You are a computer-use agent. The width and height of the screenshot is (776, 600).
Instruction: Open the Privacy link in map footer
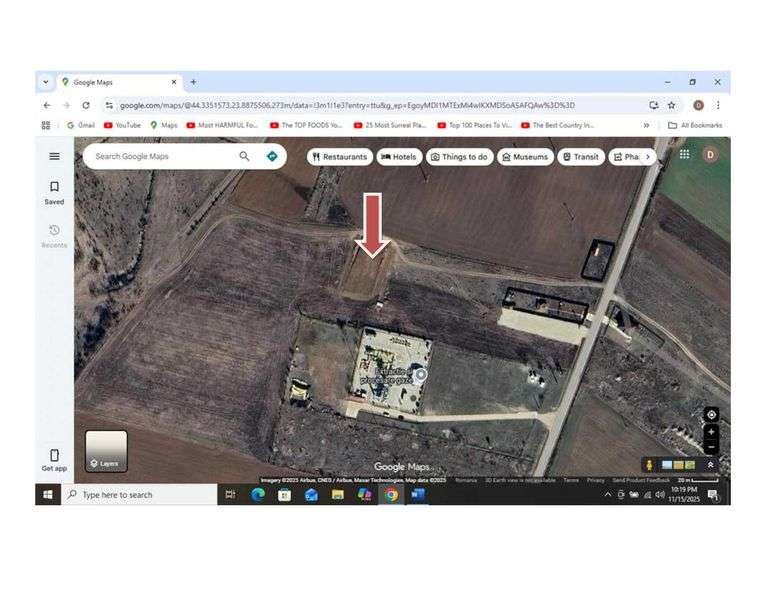595,480
